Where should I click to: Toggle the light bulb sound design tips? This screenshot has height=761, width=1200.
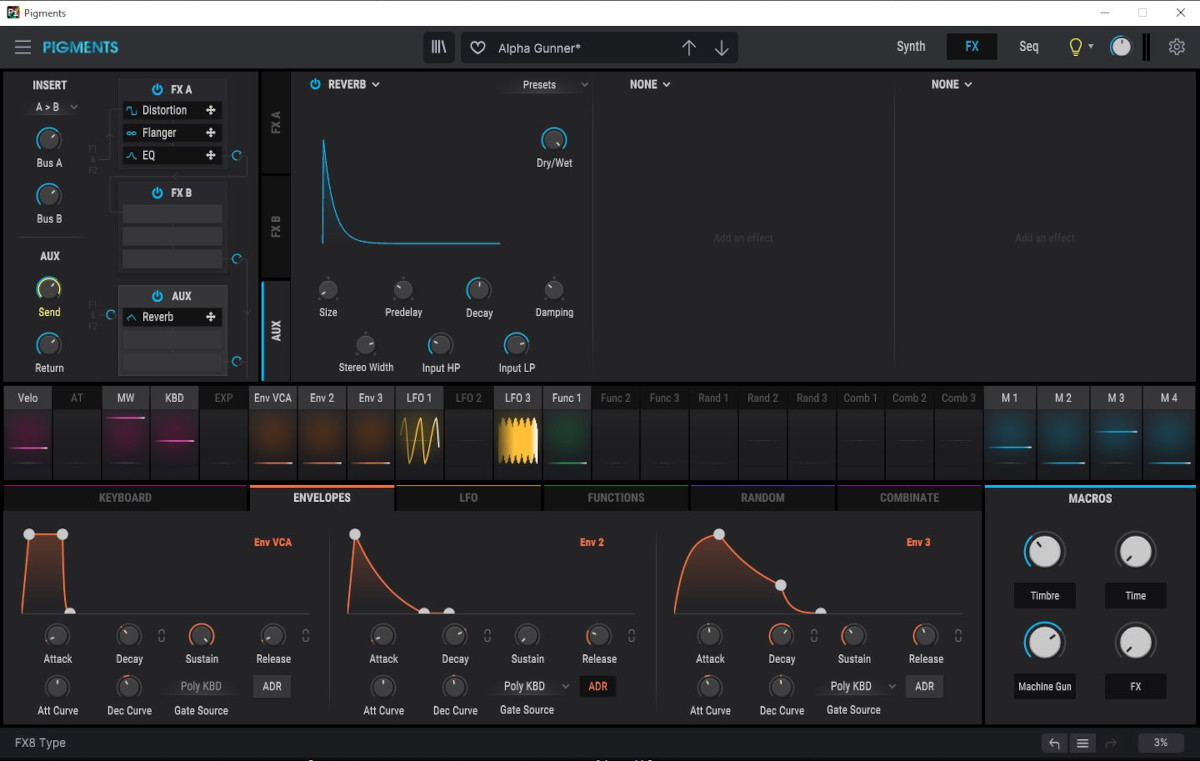[x=1076, y=47]
